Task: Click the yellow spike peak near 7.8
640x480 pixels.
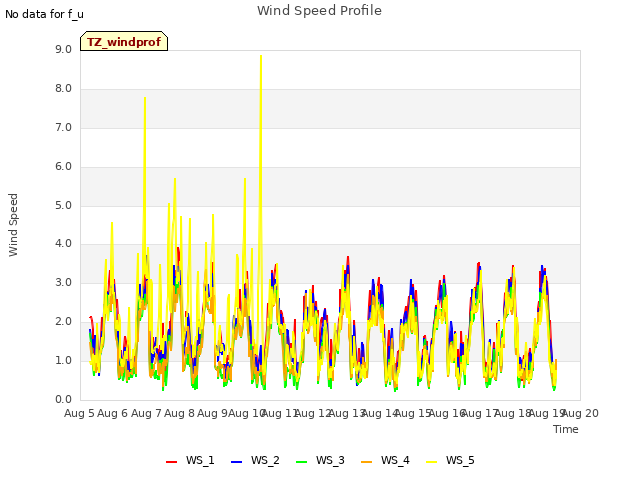Action: (x=145, y=98)
